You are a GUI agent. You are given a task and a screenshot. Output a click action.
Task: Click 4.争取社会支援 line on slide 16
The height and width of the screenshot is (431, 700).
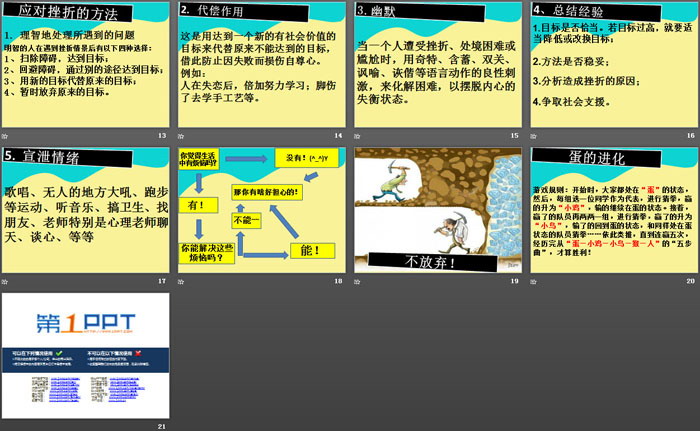point(571,102)
